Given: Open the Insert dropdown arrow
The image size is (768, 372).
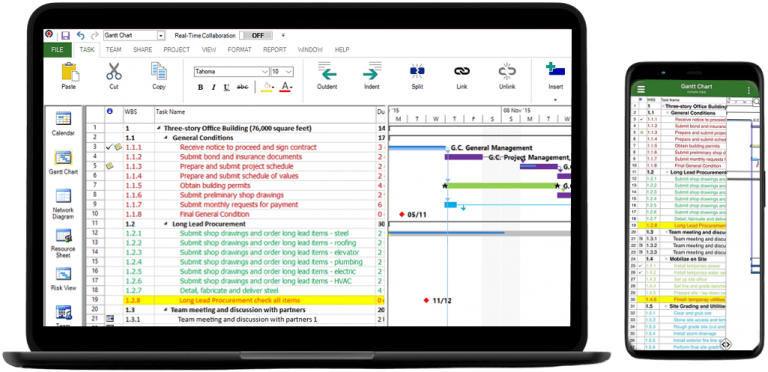Looking at the screenshot, I should pos(555,99).
